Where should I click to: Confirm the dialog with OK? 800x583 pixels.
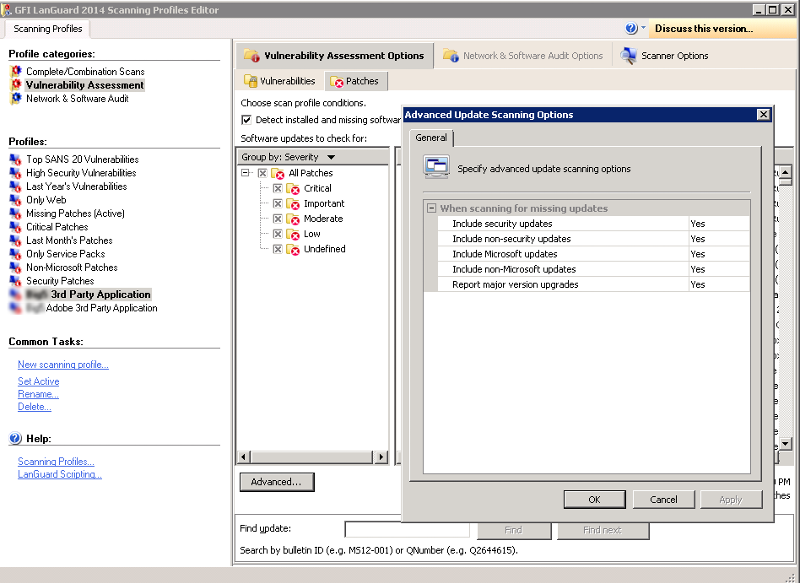click(x=594, y=499)
